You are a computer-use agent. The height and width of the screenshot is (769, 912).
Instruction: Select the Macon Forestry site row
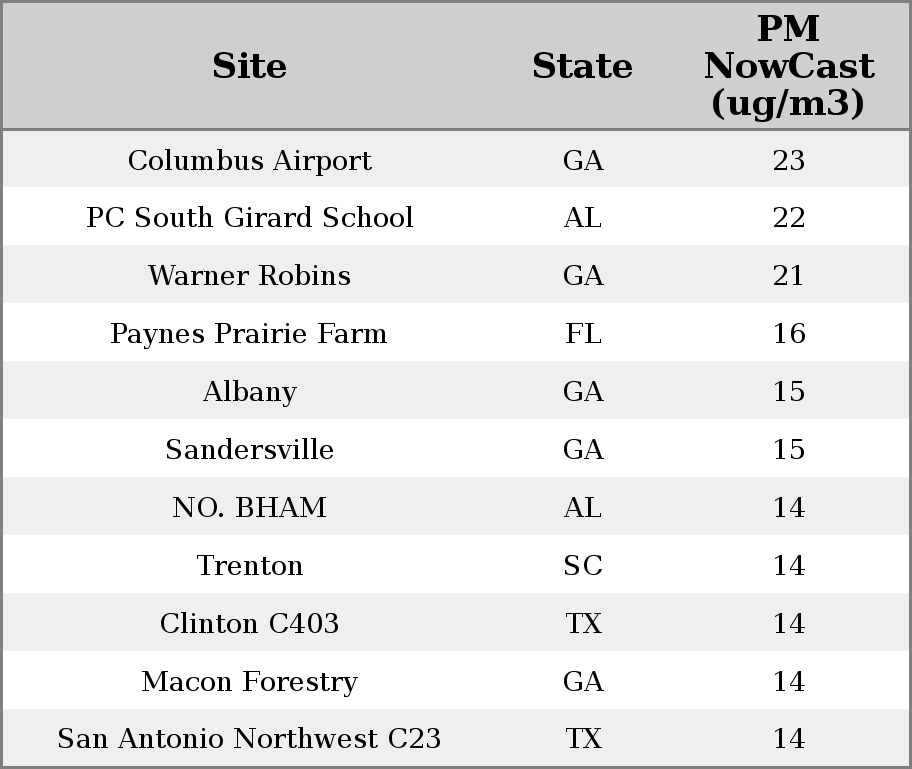(249, 682)
